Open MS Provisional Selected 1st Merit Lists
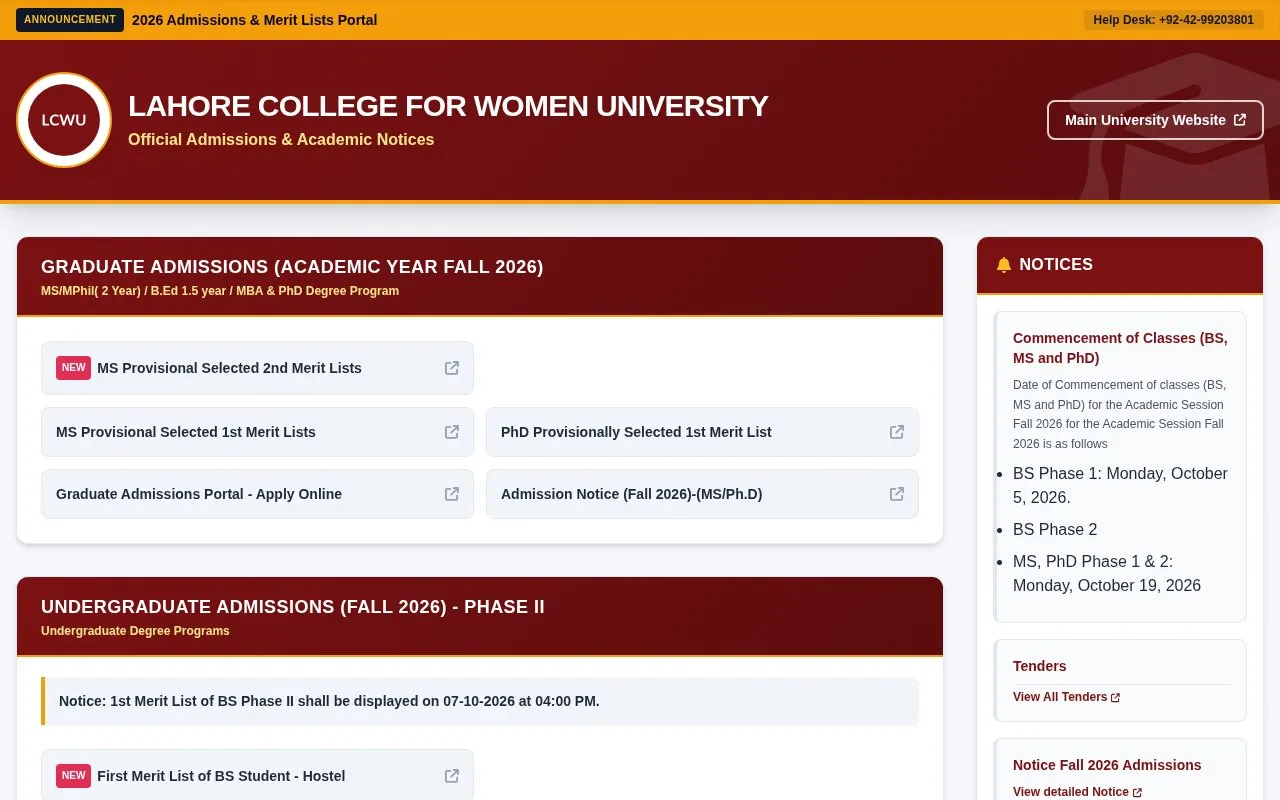This screenshot has height=800, width=1280. pos(257,432)
